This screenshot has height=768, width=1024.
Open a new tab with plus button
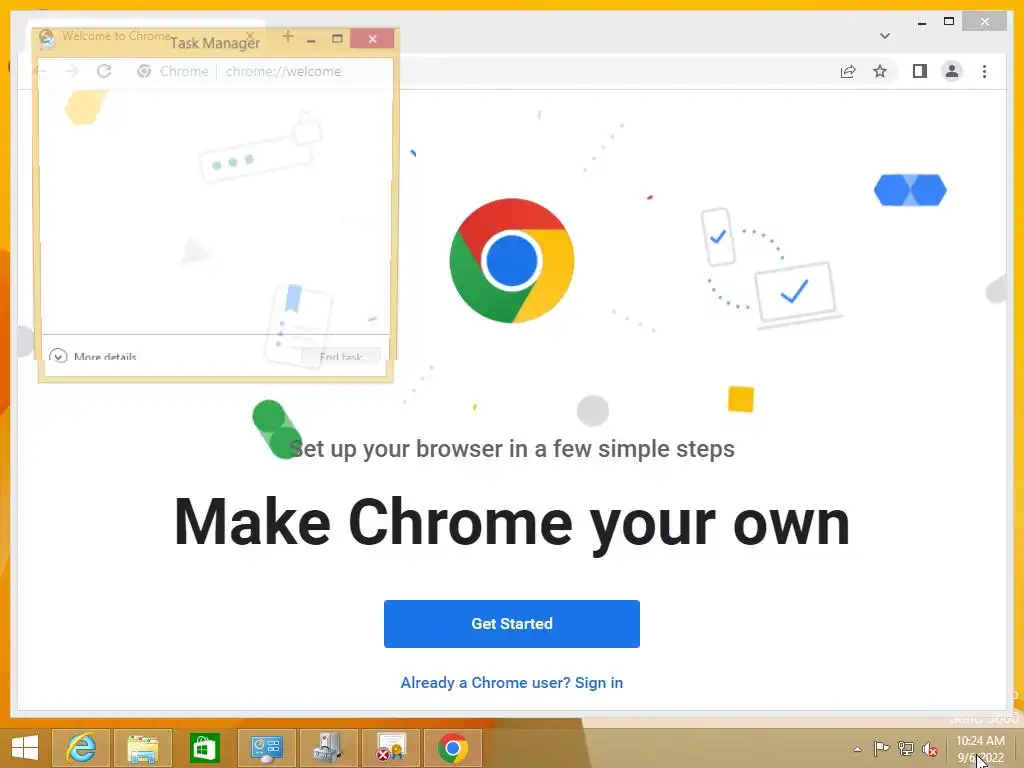[x=288, y=37]
